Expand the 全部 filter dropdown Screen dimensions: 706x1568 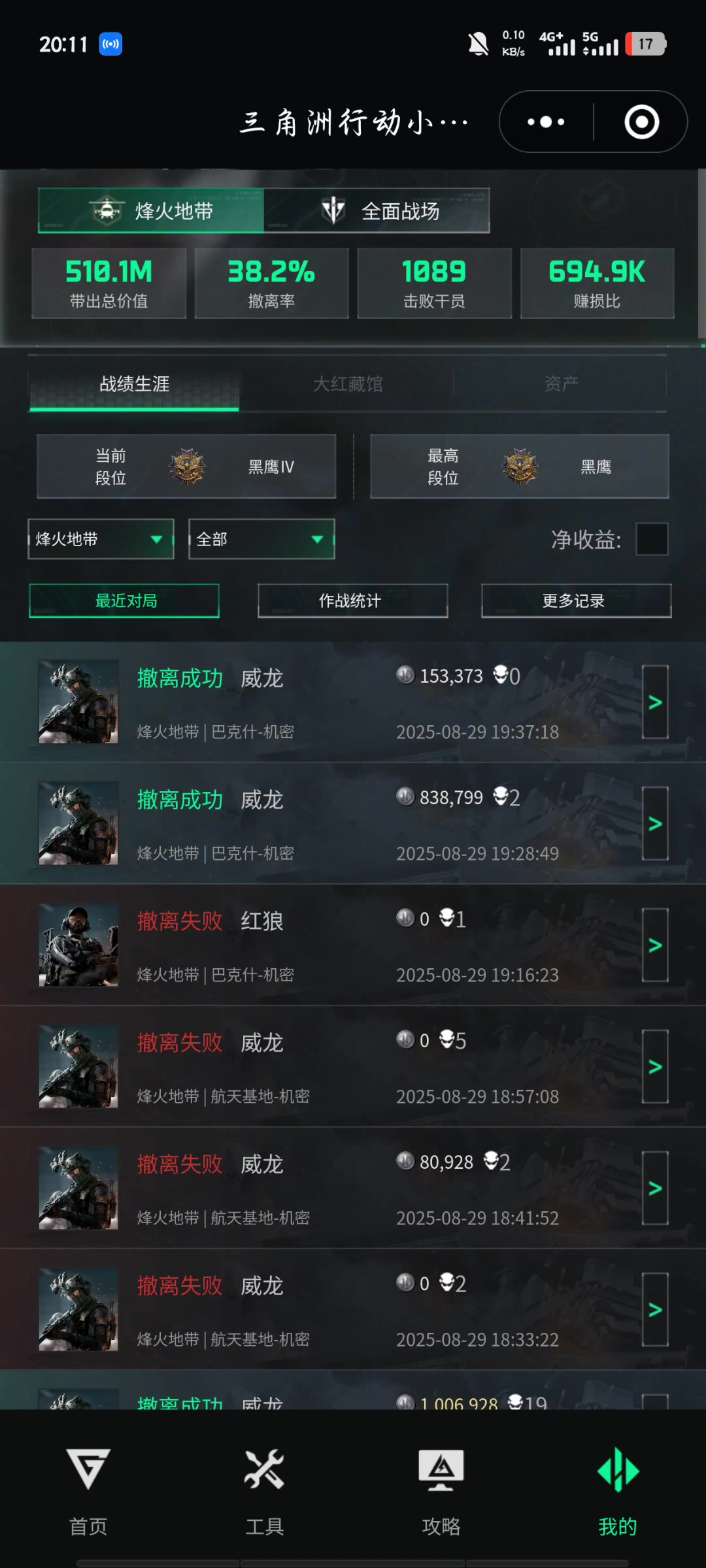tap(261, 539)
